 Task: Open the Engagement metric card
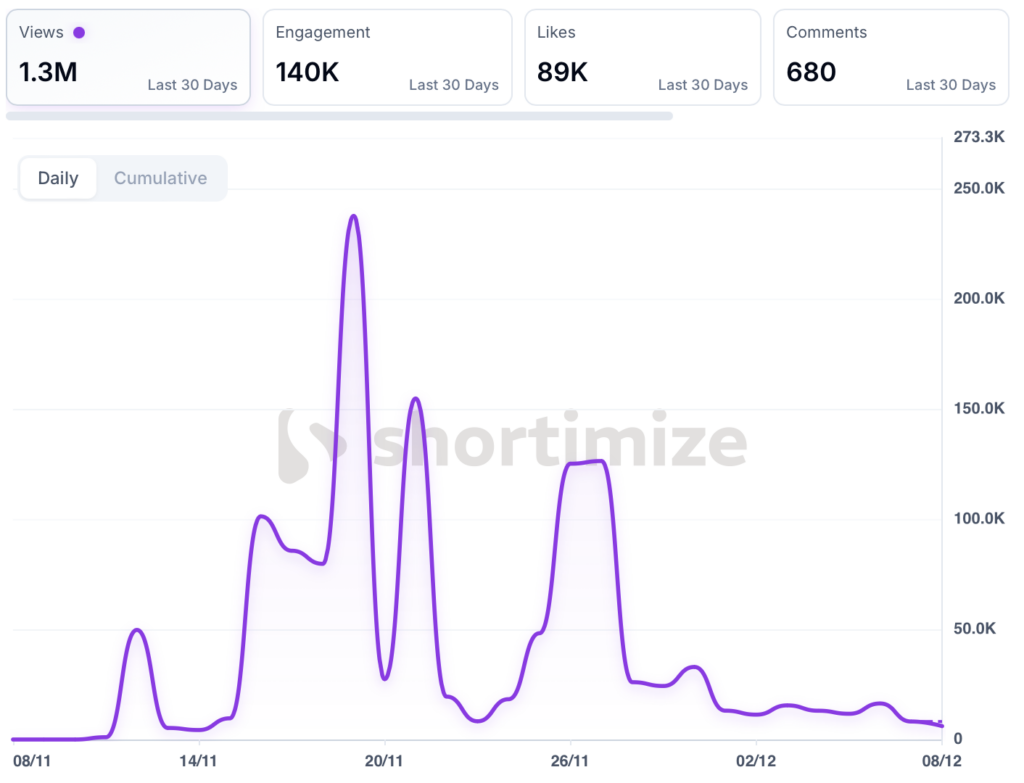pos(387,57)
